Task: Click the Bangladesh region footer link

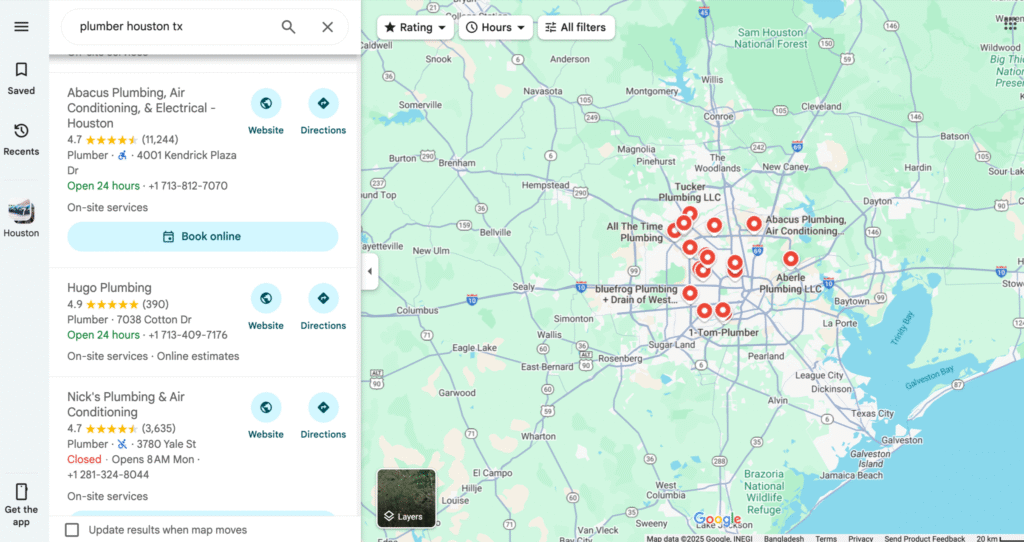Action: coord(784,539)
